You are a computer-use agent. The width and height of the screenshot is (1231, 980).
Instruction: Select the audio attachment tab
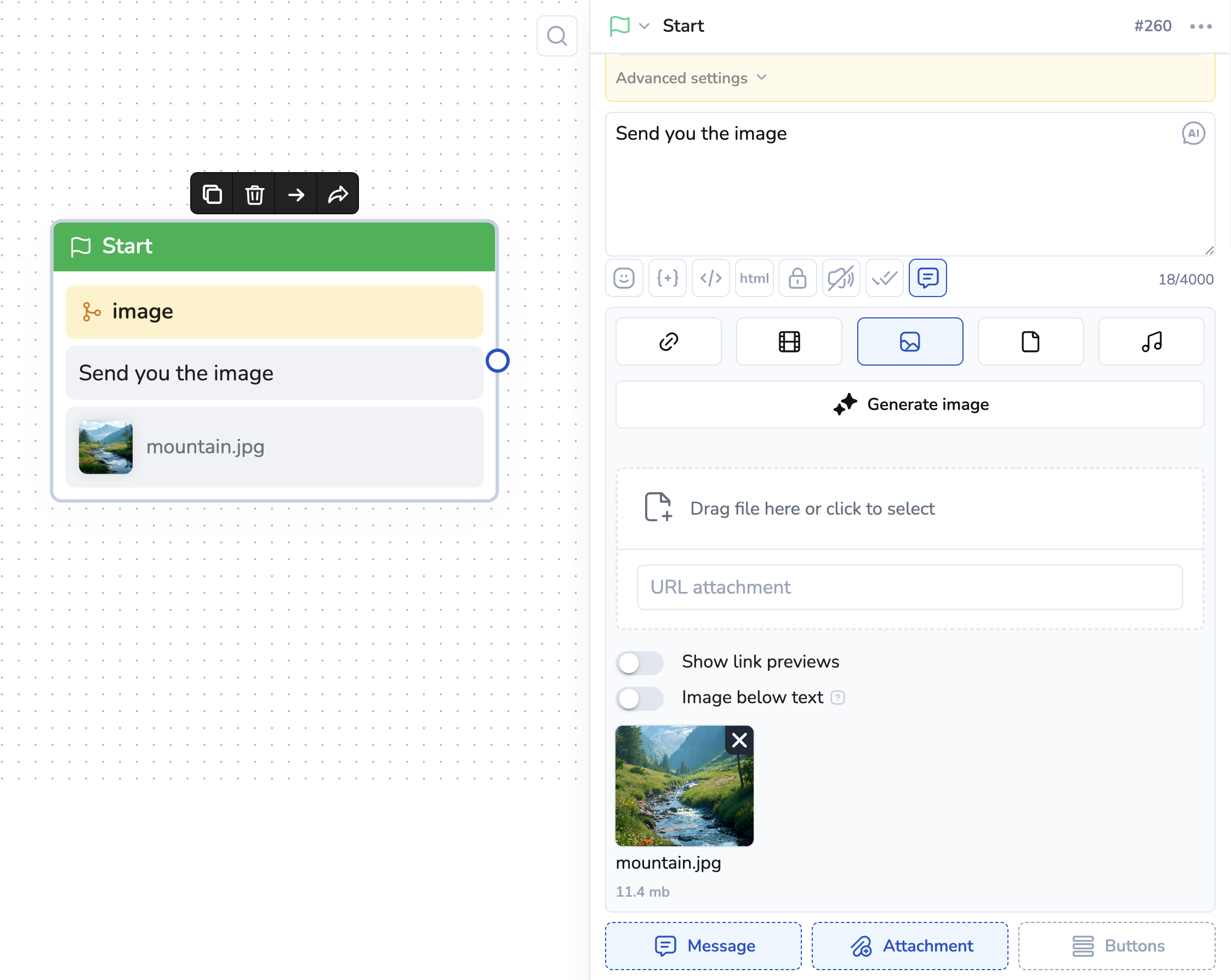pos(1151,341)
